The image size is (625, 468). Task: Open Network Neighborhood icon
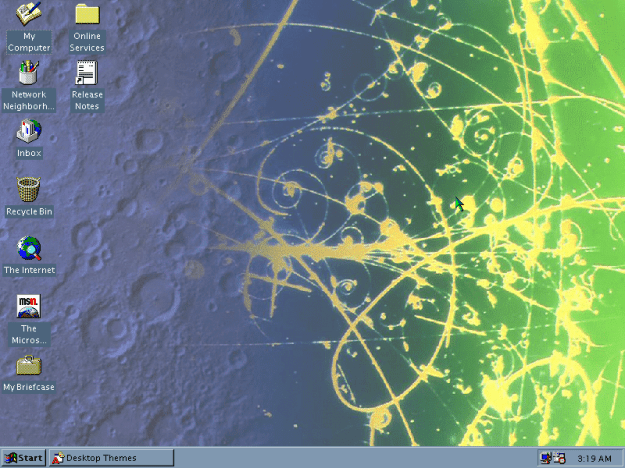[x=28, y=72]
